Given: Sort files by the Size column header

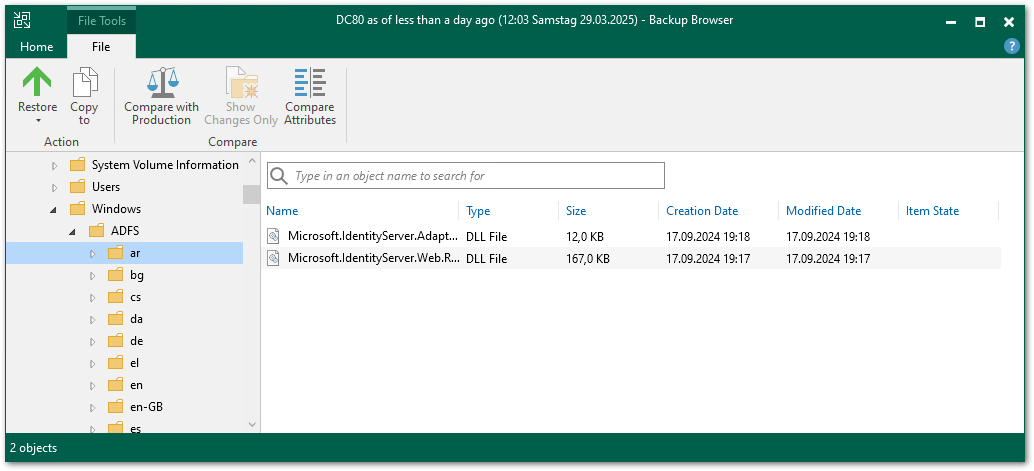Looking at the screenshot, I should (575, 211).
